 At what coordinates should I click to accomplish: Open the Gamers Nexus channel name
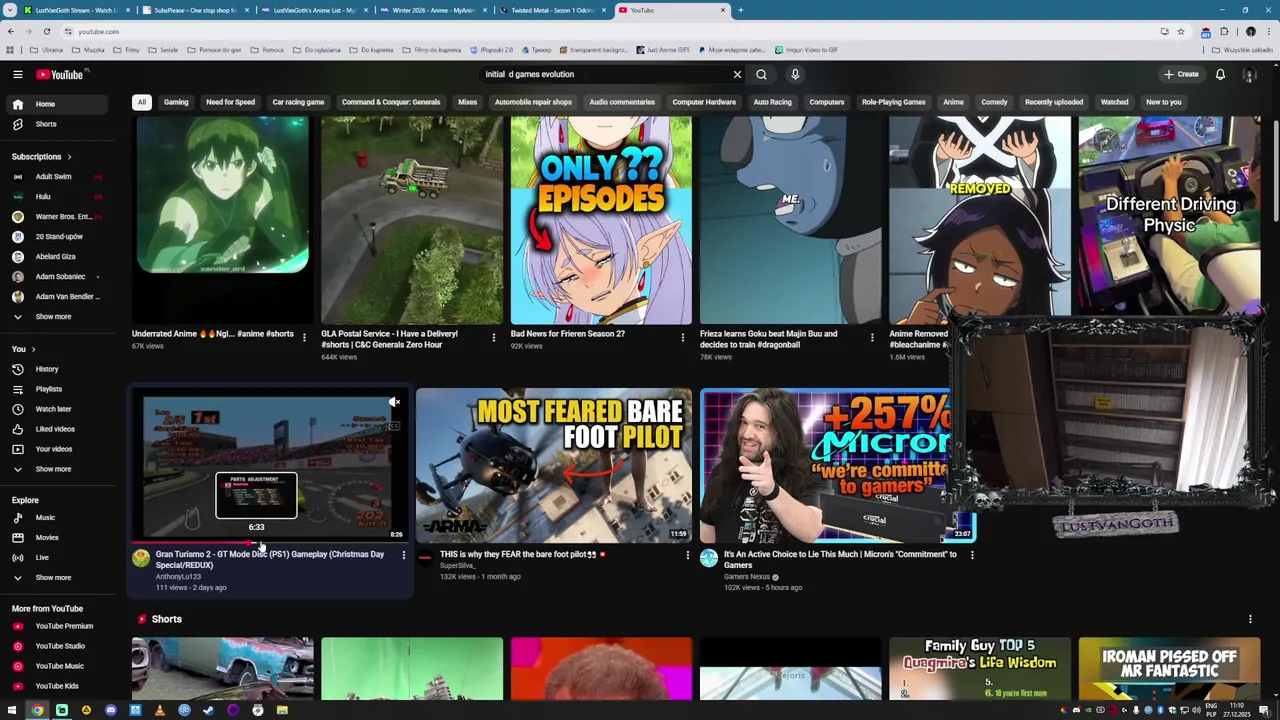coord(746,577)
